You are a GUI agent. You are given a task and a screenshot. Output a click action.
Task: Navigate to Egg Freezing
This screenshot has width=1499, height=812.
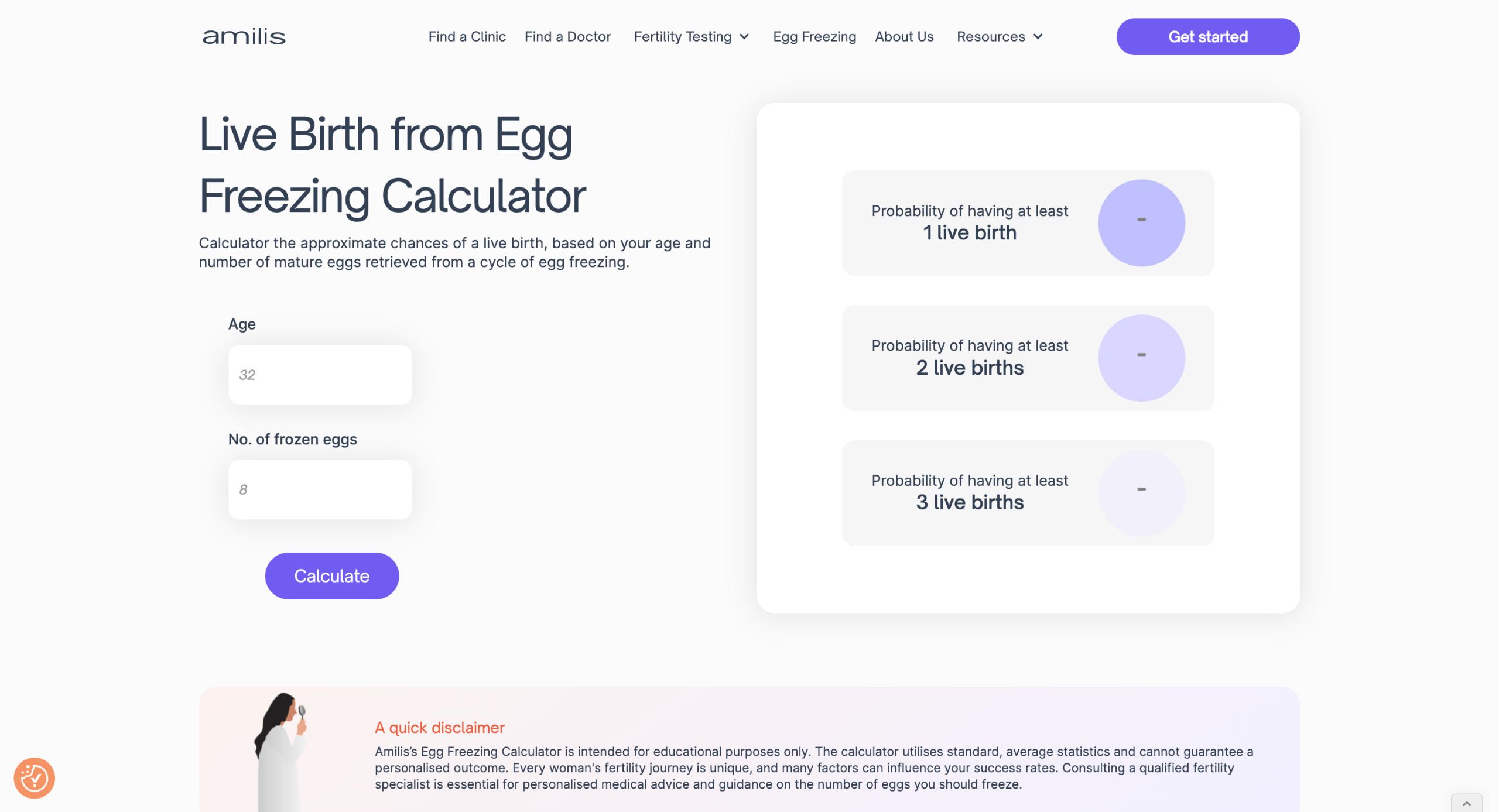click(814, 36)
